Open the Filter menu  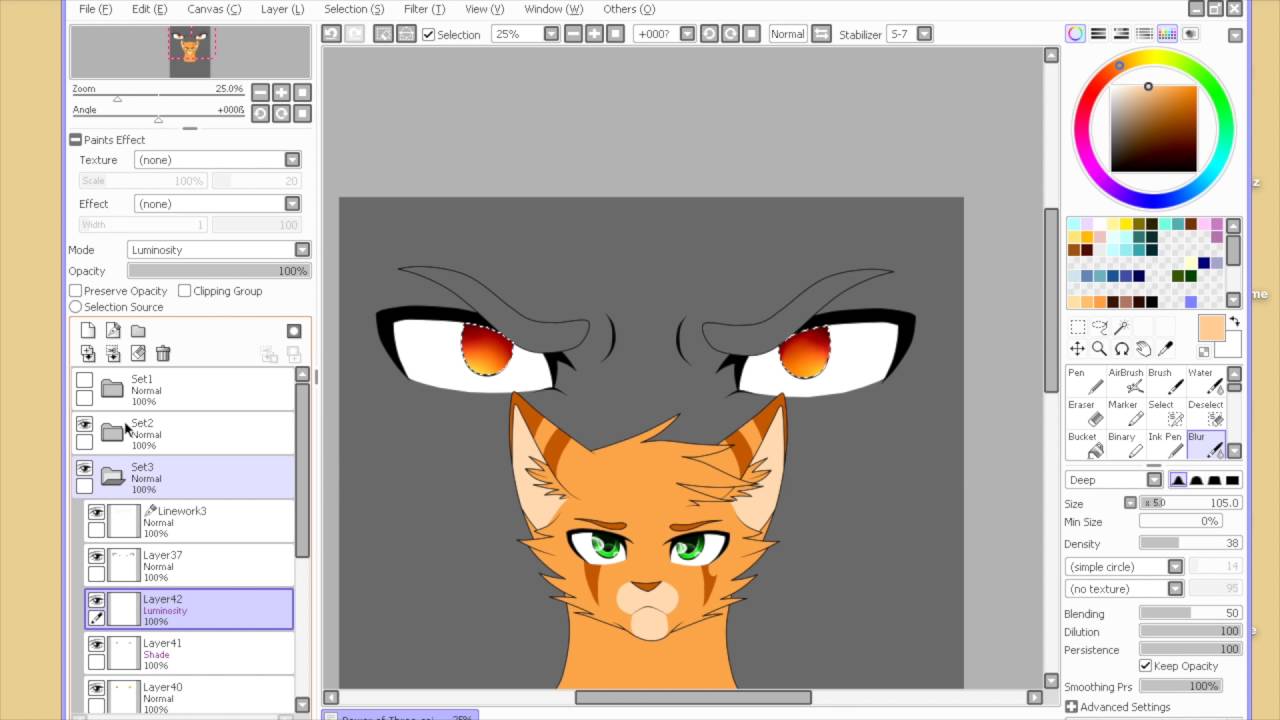[424, 9]
